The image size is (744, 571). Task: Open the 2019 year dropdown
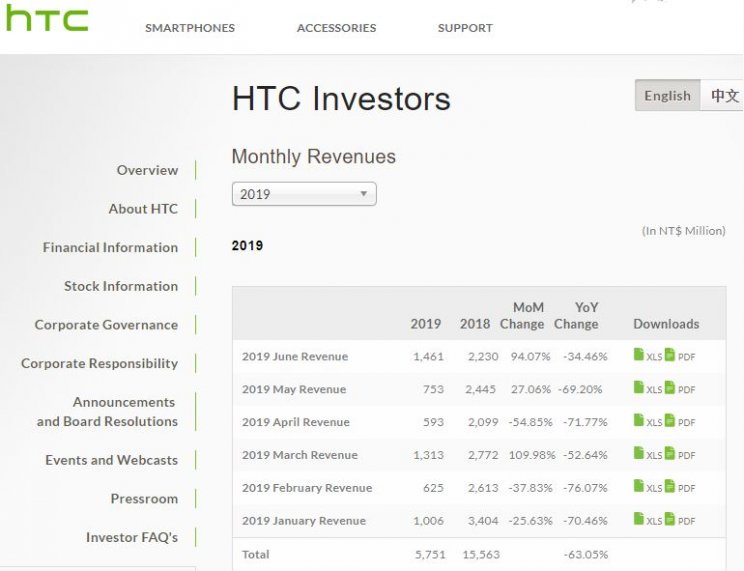(x=304, y=194)
